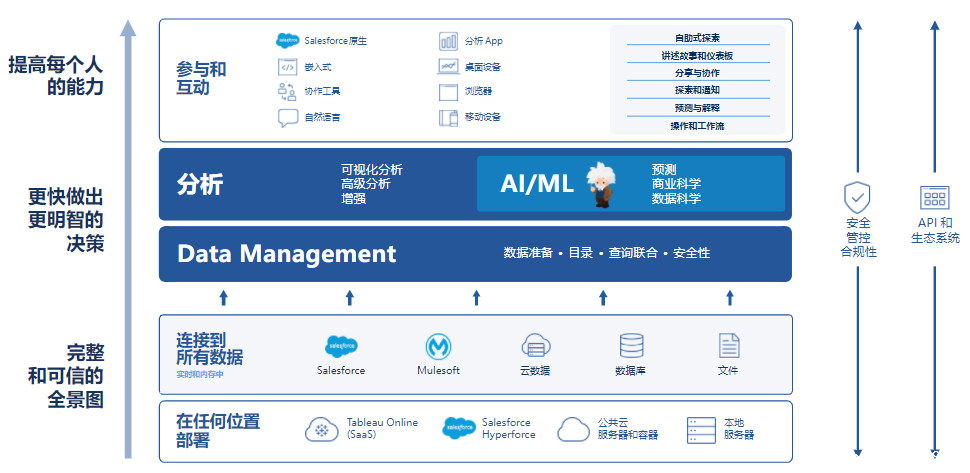This screenshot has height=473, width=970.
Task: Click the 数据库 database cylinder icon
Action: tap(631, 346)
